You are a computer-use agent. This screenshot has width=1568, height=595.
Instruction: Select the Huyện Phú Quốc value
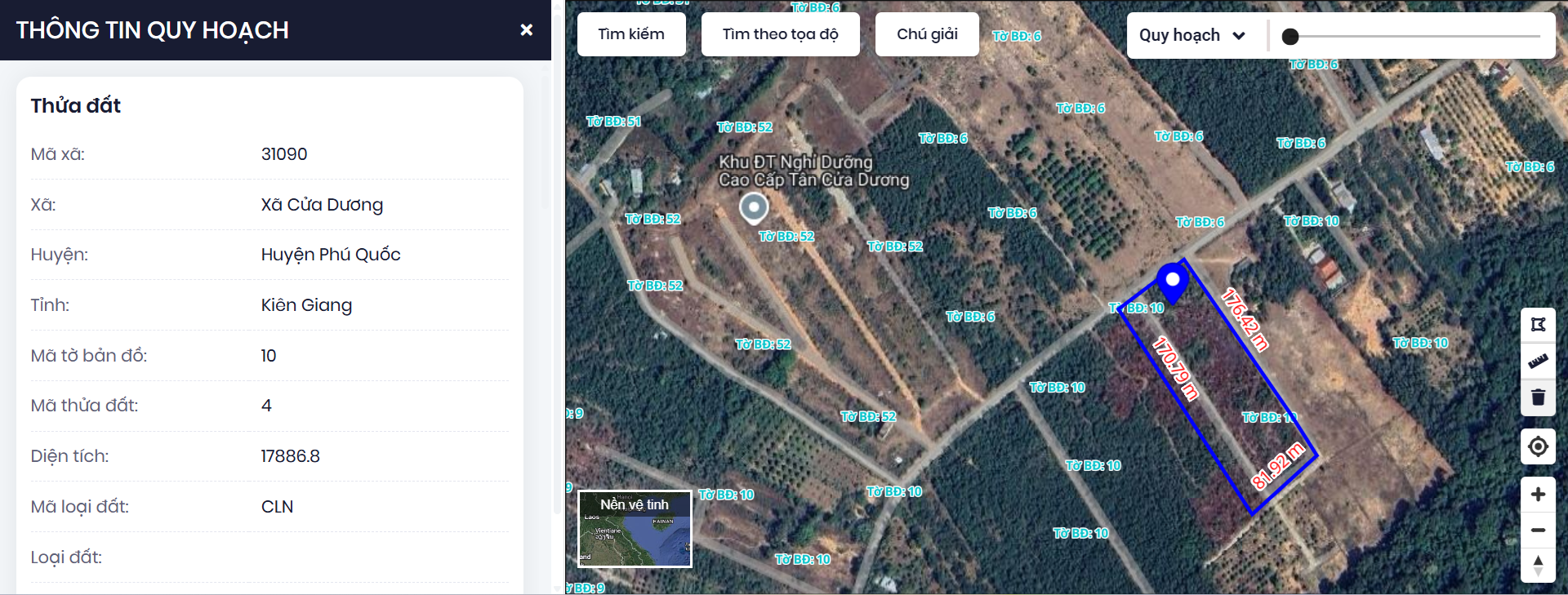(331, 255)
